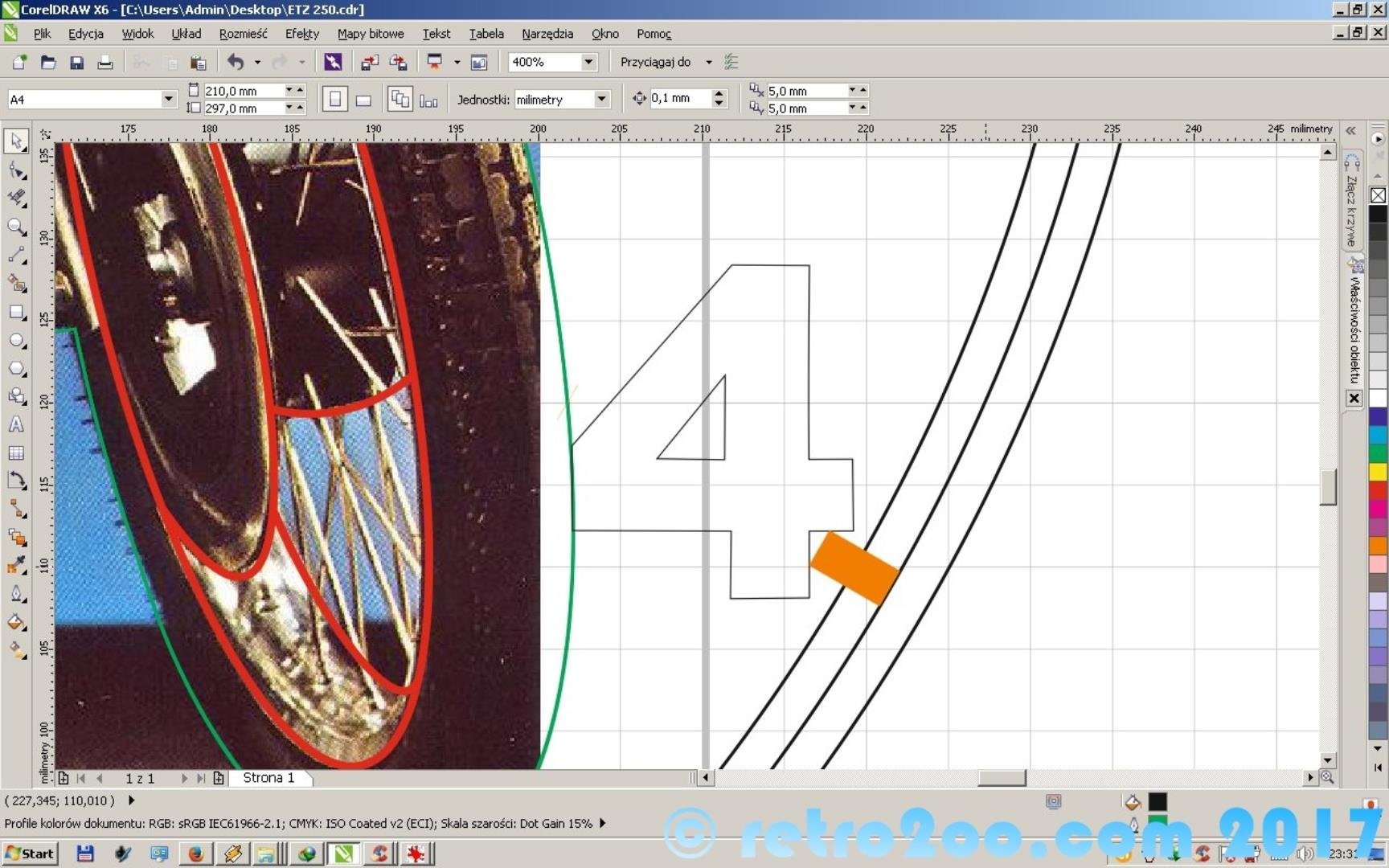Open the Efekty menu

(301, 34)
